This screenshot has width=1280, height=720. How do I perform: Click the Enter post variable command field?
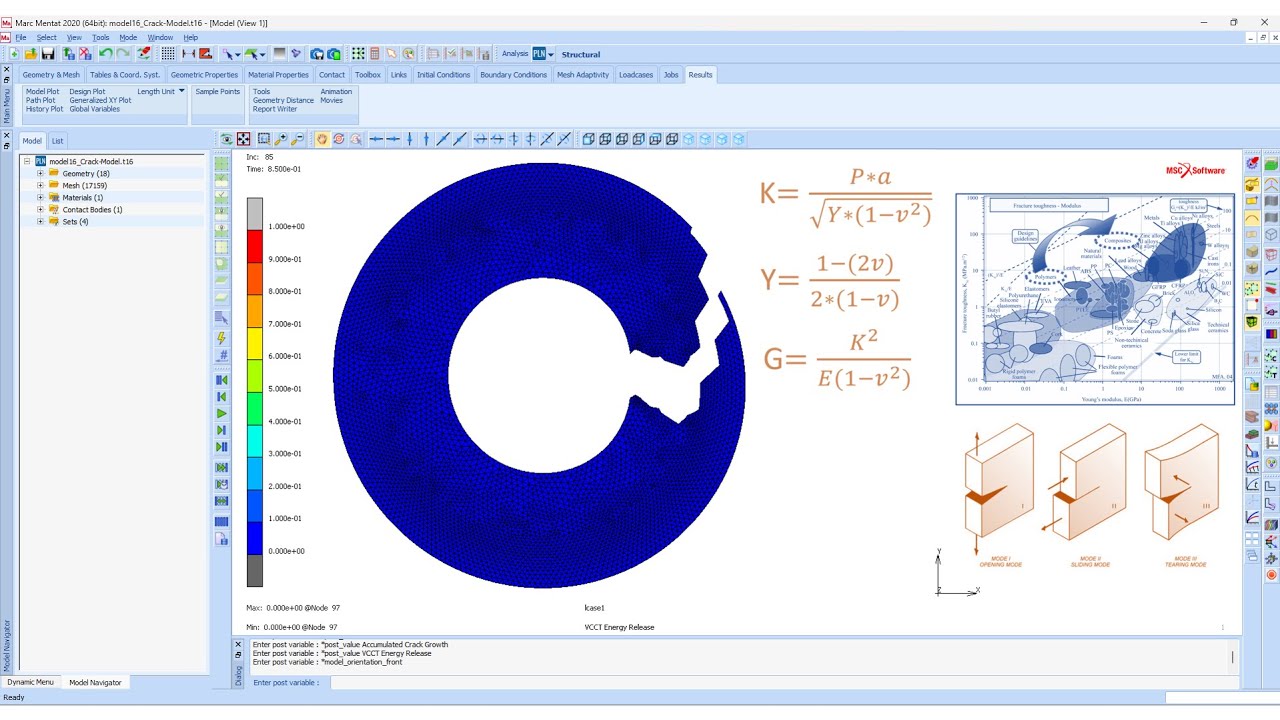tap(785, 682)
